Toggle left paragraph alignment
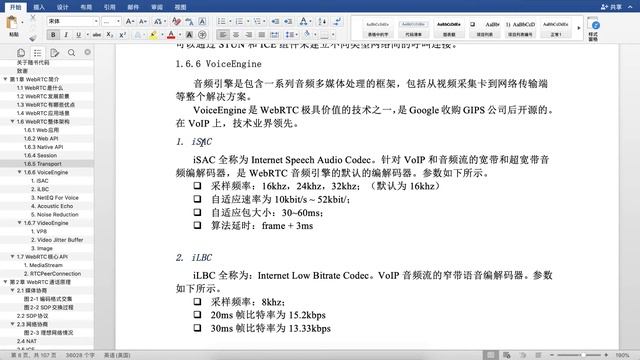The width and height of the screenshot is (640, 360). click(222, 35)
